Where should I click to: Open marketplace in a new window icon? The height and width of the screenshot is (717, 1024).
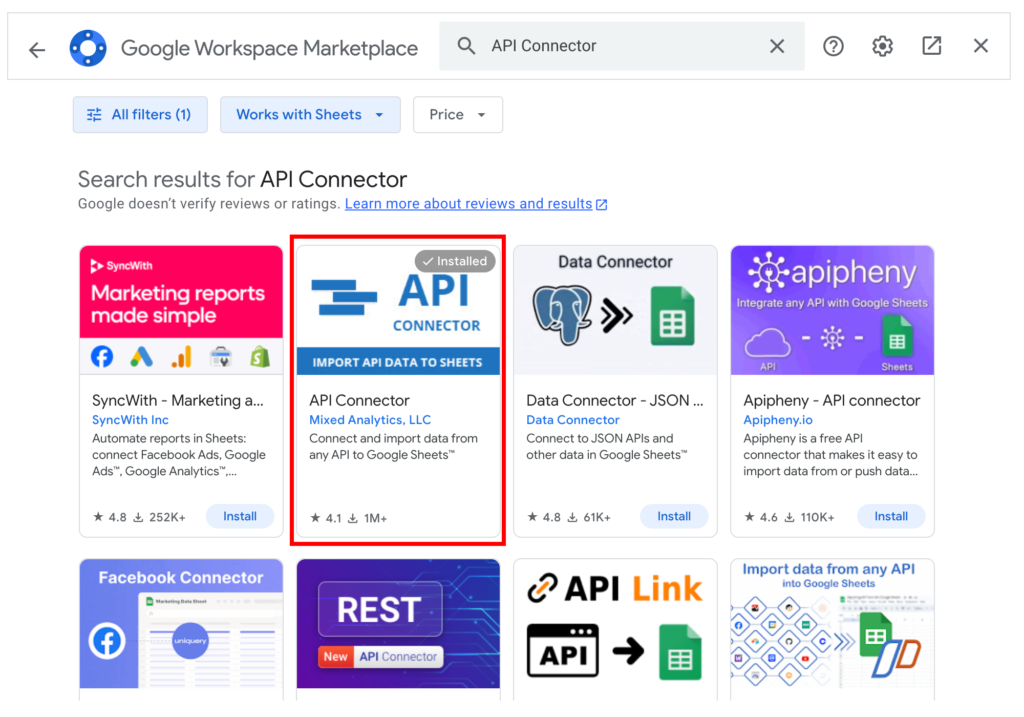click(x=931, y=46)
